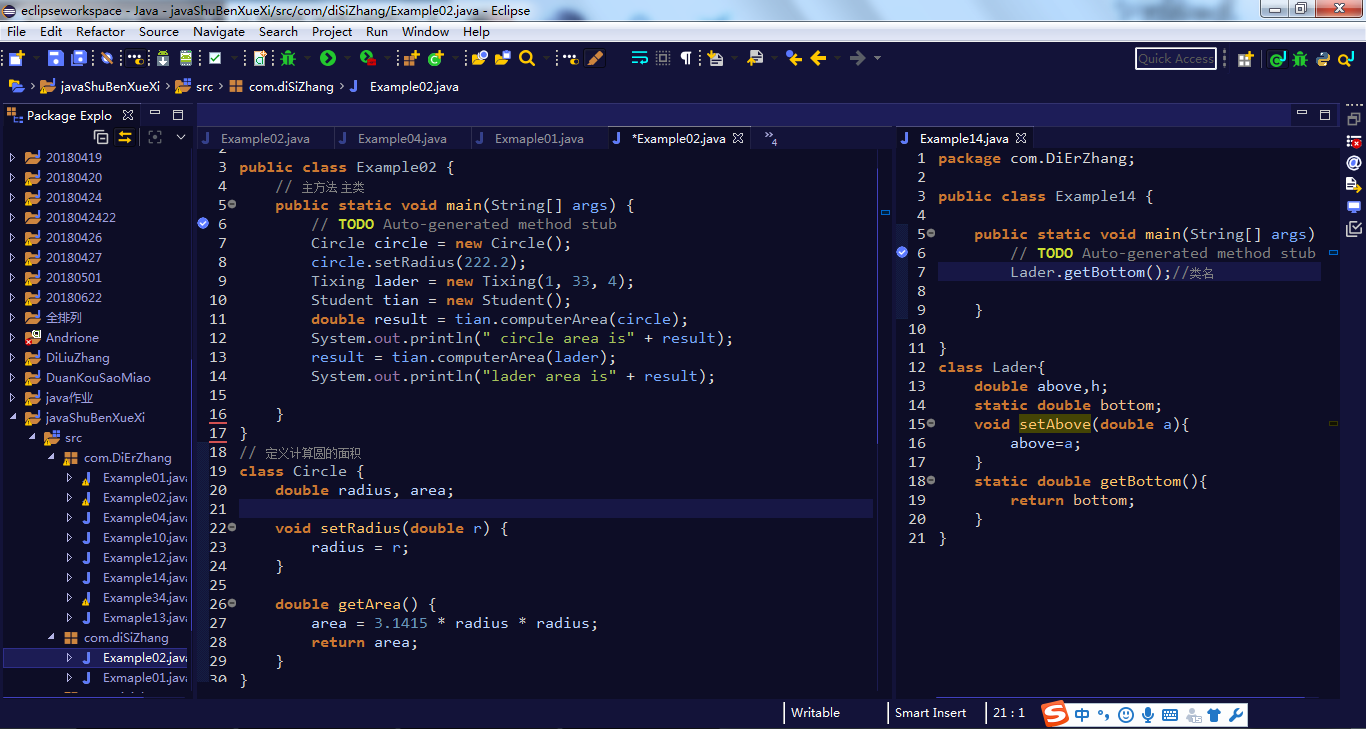Image resolution: width=1366 pixels, height=729 pixels.
Task: Click the IME soft keyboard icon
Action: (x=1170, y=714)
